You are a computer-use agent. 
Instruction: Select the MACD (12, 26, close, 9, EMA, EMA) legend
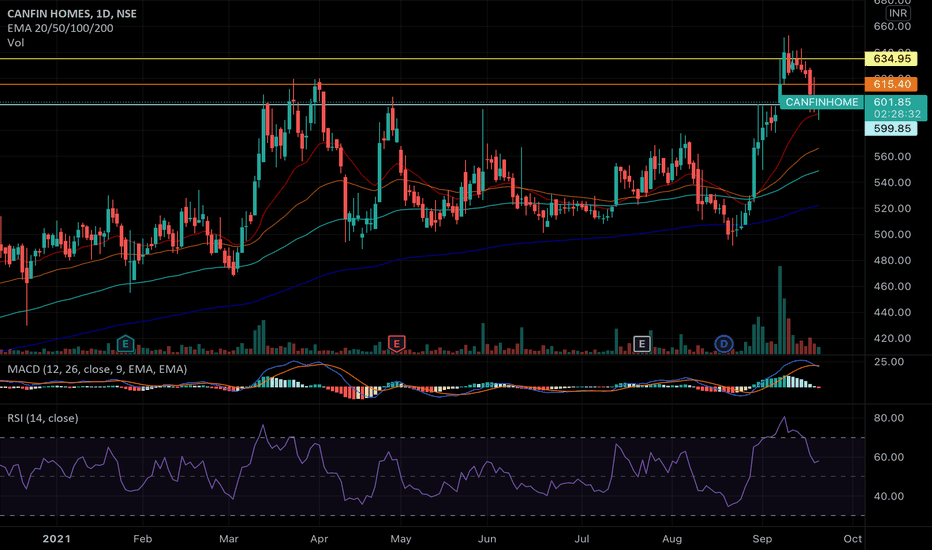pyautogui.click(x=97, y=369)
